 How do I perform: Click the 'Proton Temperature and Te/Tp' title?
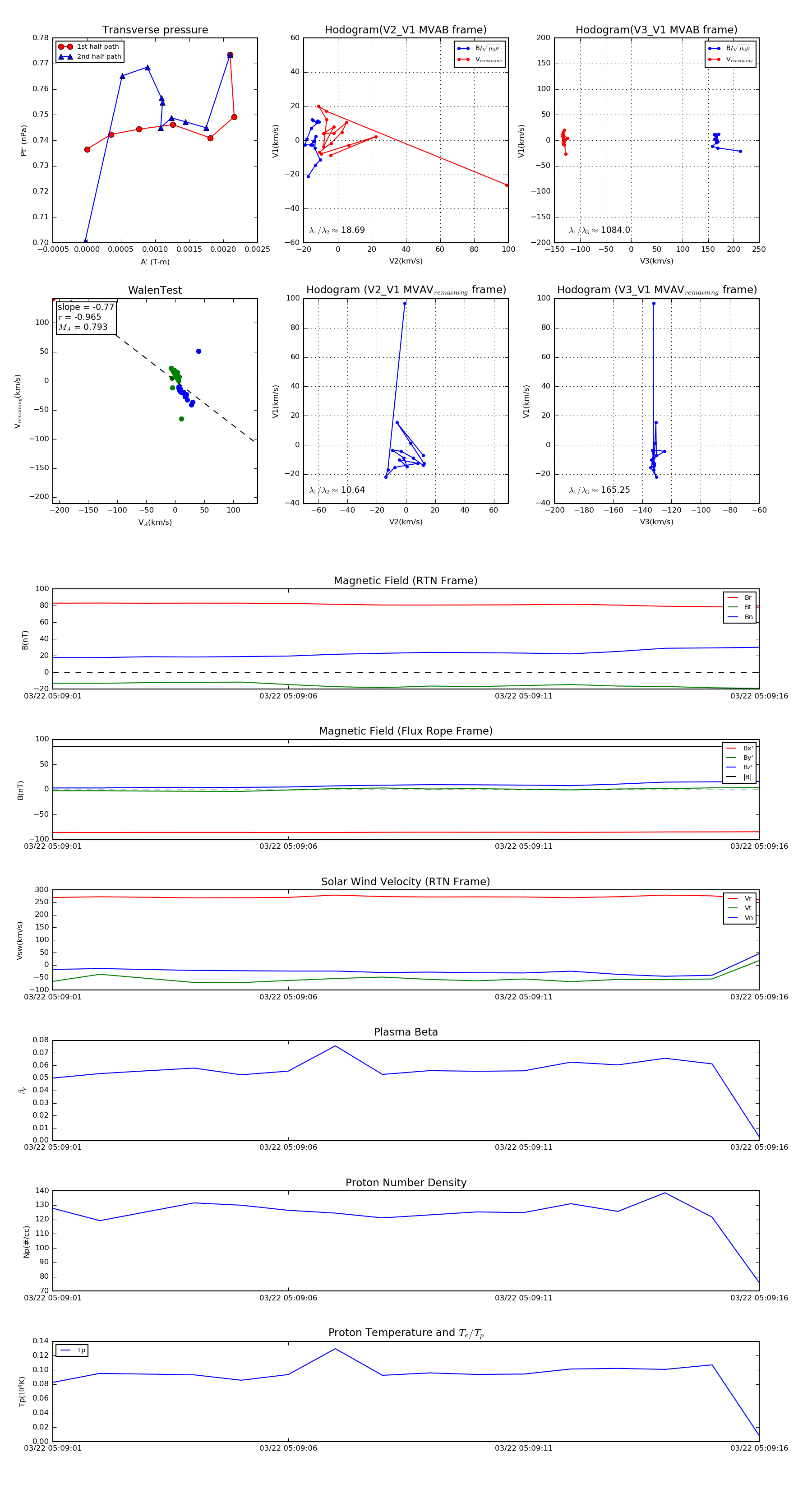click(406, 1333)
